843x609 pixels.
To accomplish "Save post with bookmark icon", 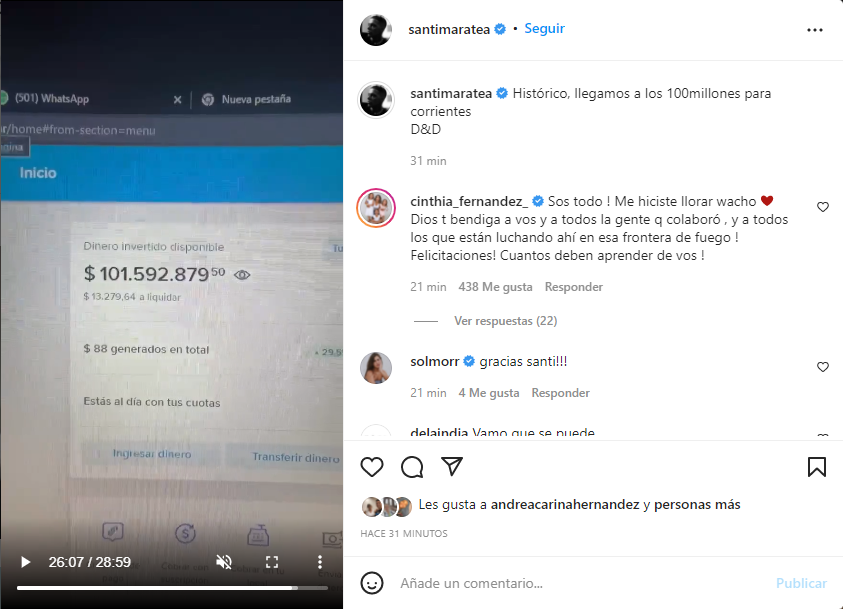I will [x=817, y=467].
